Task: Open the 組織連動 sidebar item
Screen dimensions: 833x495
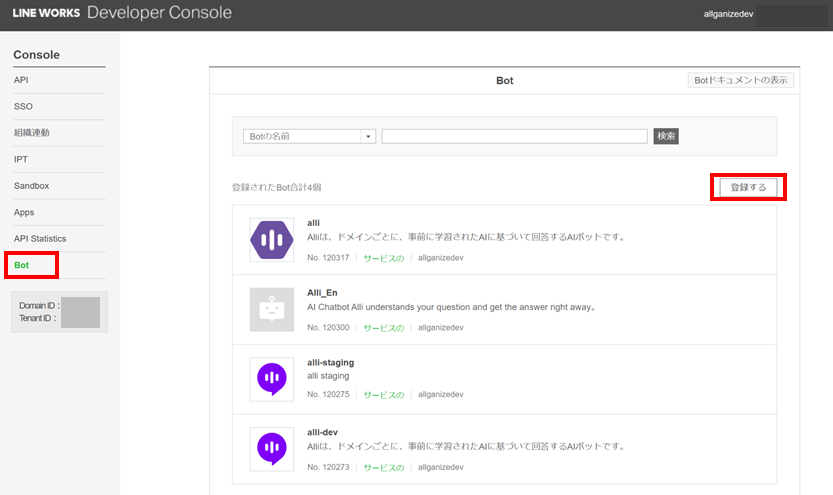Action: pos(31,133)
